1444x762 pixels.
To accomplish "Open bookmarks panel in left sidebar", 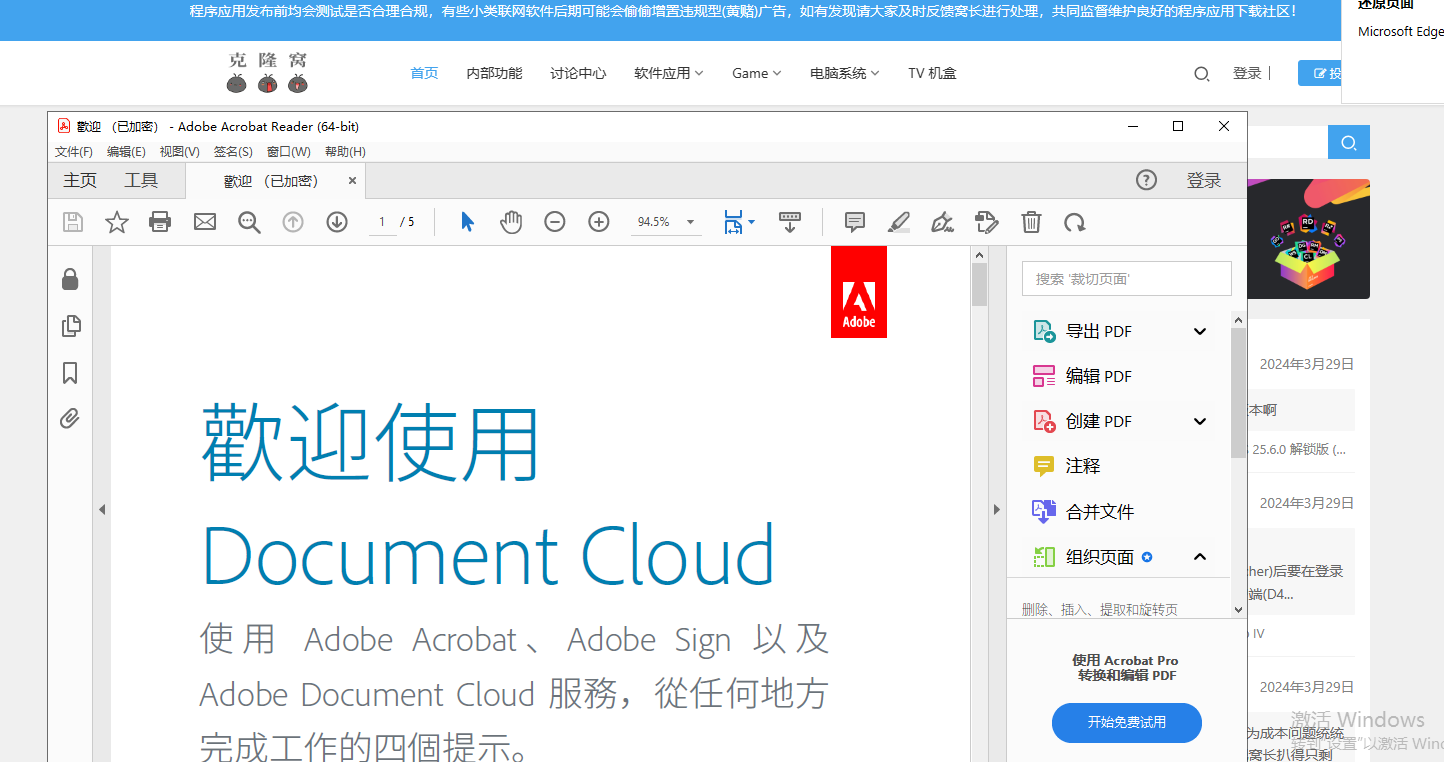I will [x=70, y=373].
